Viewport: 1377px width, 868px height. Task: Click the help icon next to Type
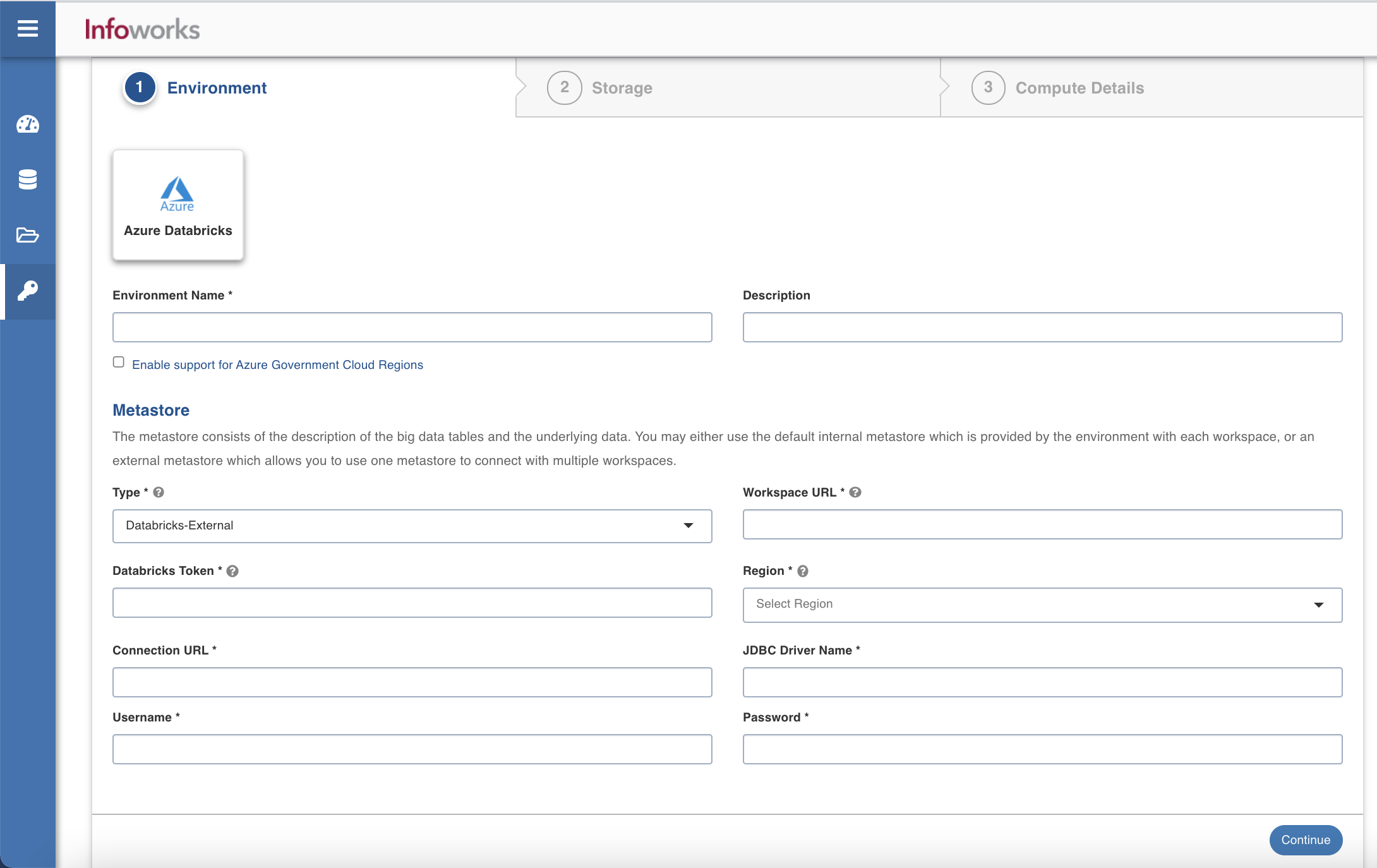(159, 492)
